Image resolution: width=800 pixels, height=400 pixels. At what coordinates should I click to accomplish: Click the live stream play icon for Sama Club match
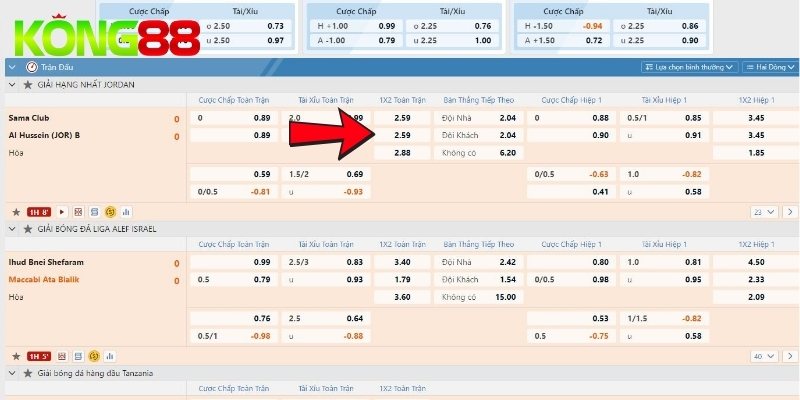(x=62, y=212)
